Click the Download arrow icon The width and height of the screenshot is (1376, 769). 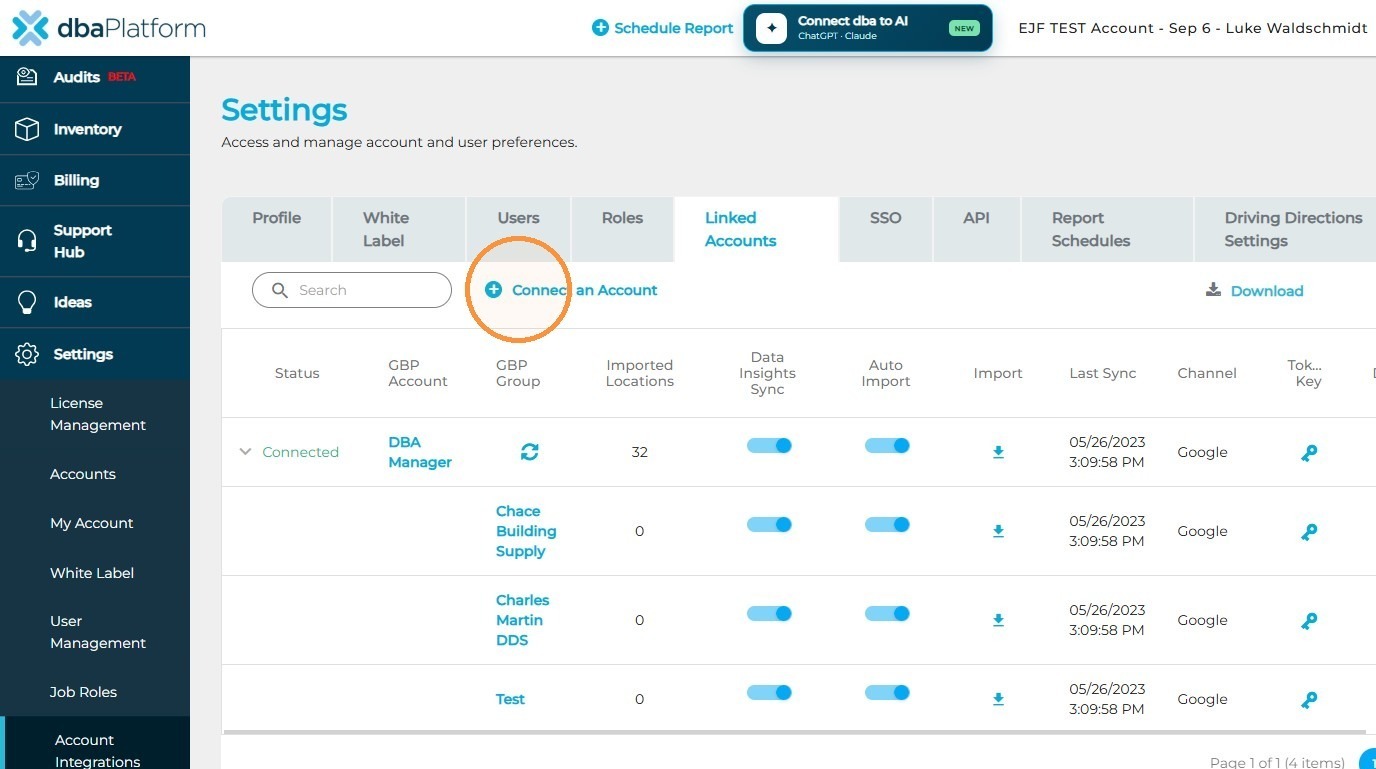click(1213, 290)
